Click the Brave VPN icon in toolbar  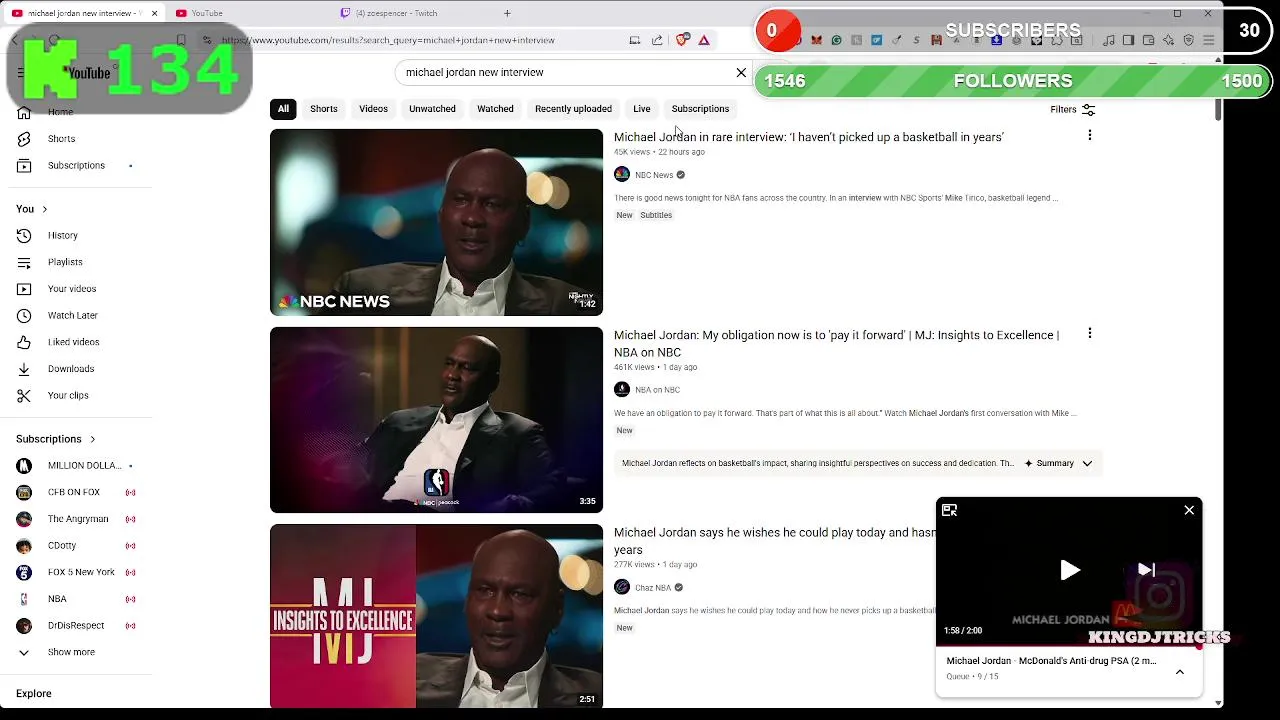point(1188,40)
